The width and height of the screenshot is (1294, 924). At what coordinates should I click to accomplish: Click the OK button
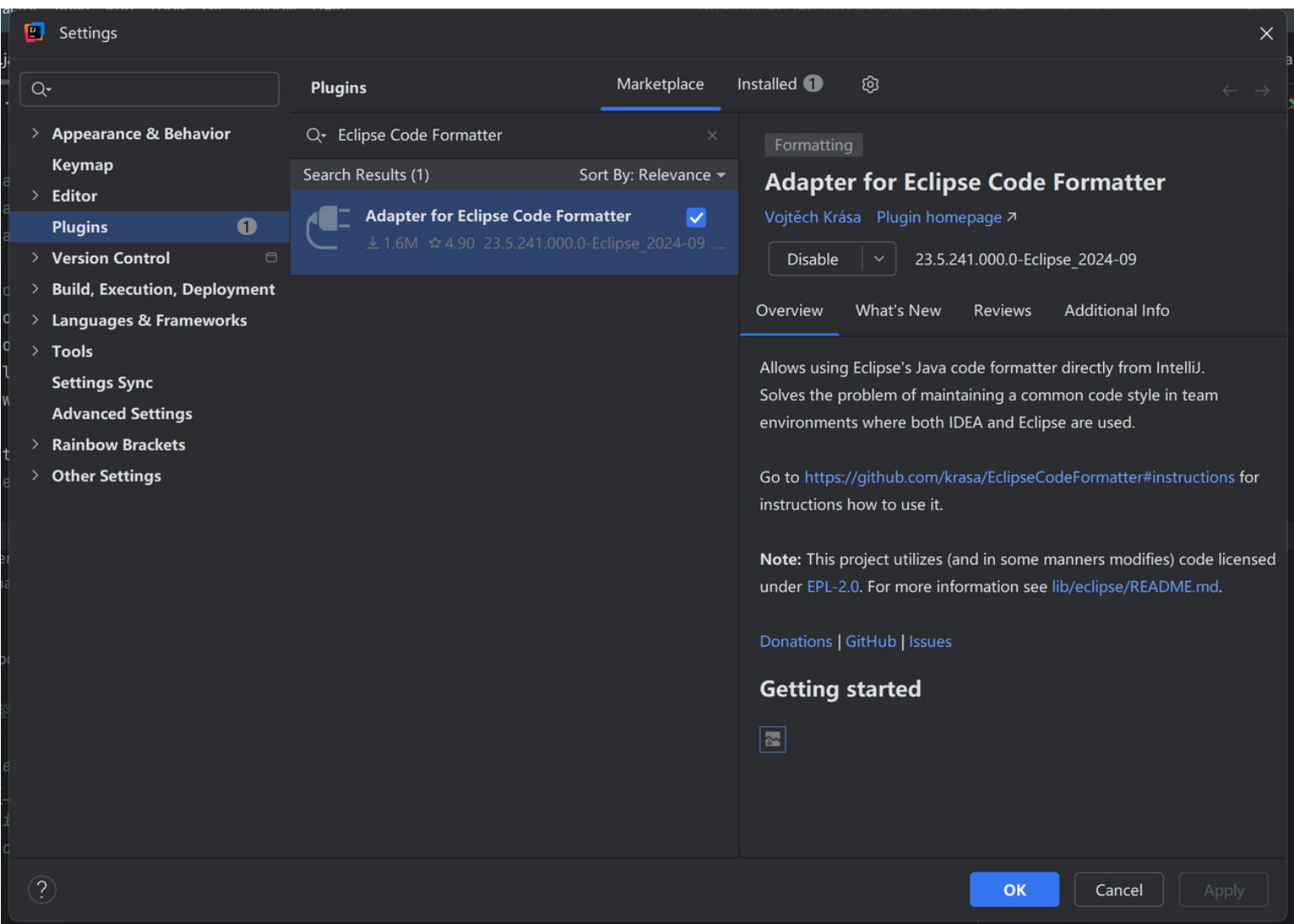click(1015, 890)
